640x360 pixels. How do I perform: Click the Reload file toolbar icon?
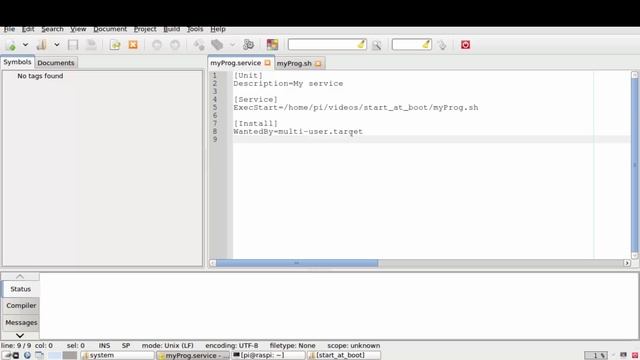tap(115, 45)
